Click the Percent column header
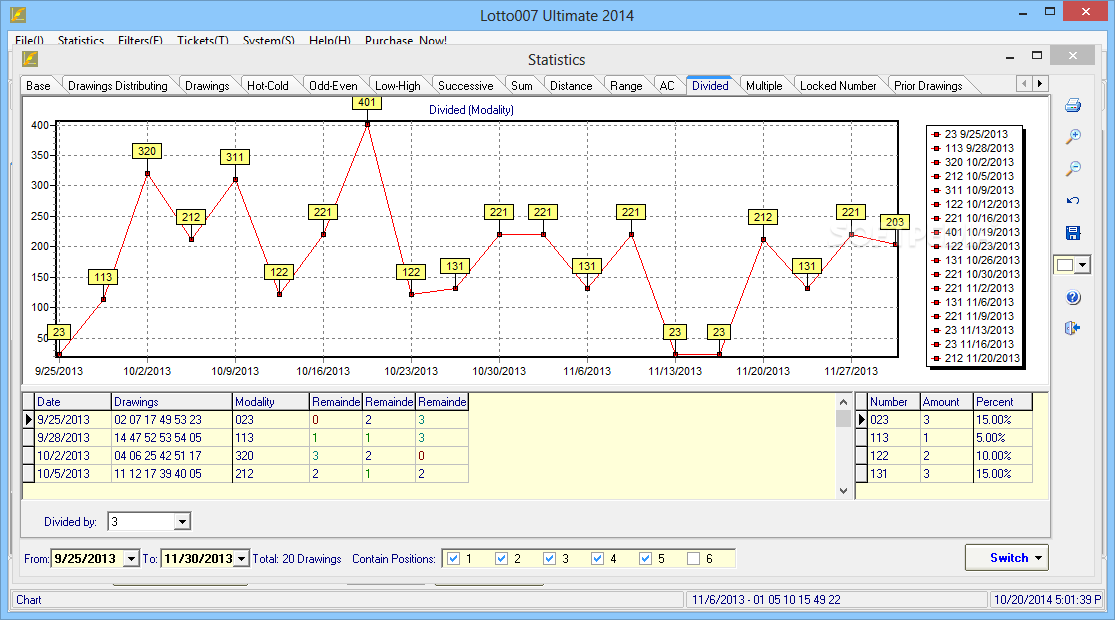 click(x=1003, y=402)
